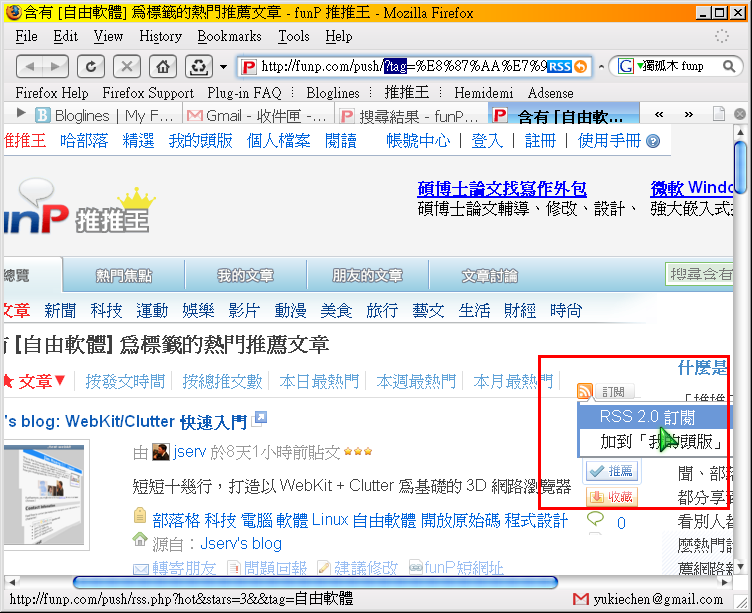Click the new blank tab page icon

718,114
